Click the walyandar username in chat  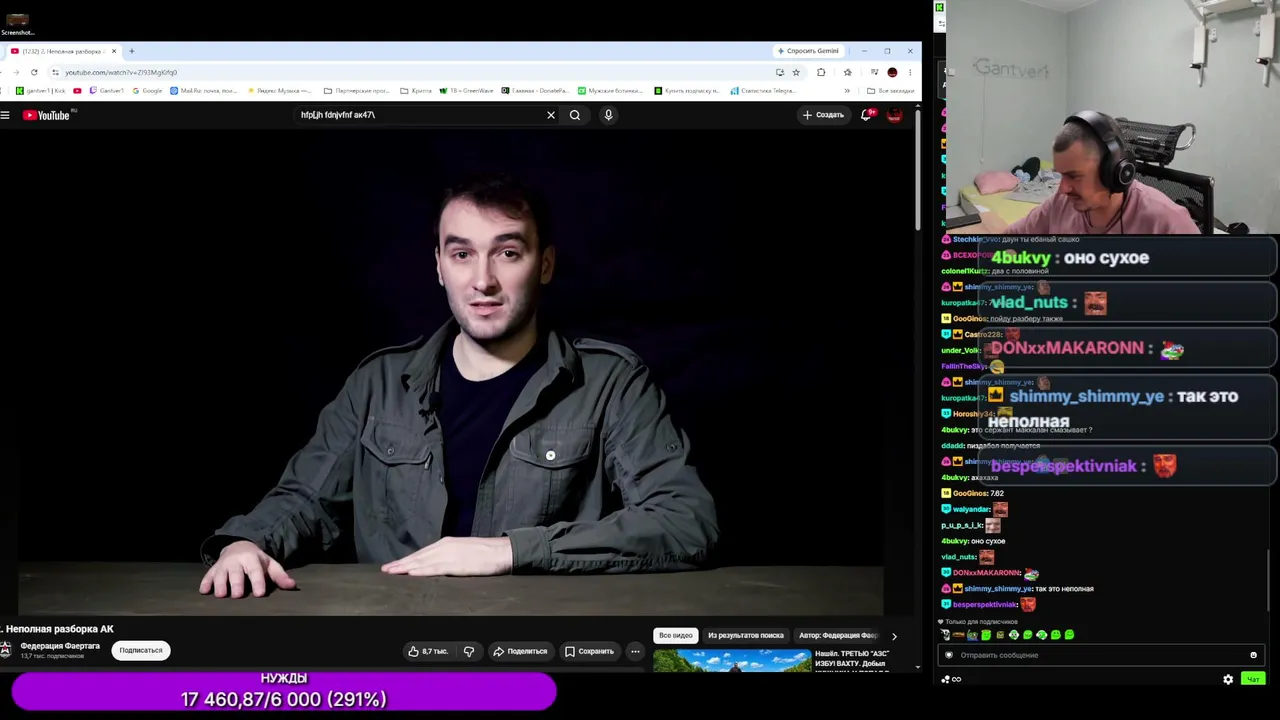[971, 509]
